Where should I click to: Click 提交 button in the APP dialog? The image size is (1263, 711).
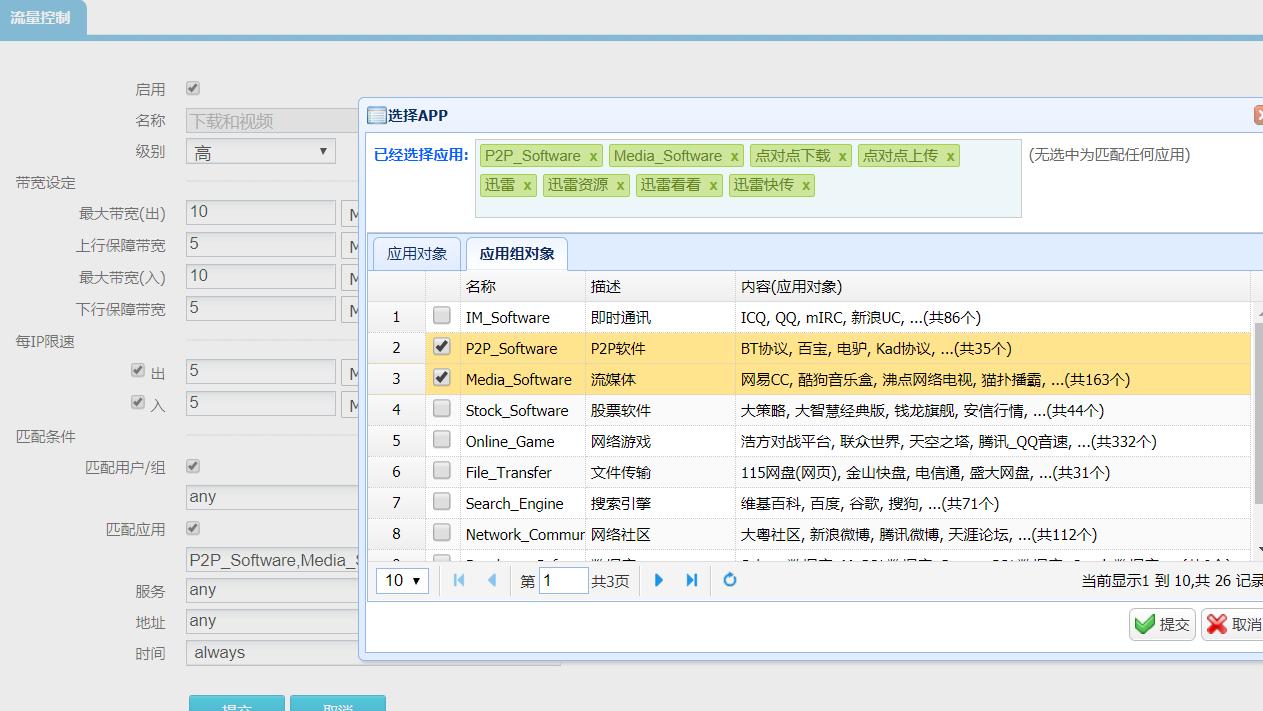click(x=1162, y=625)
